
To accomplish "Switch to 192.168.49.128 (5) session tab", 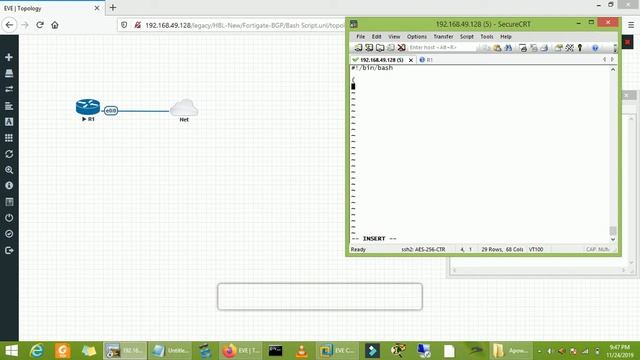I will pos(382,60).
